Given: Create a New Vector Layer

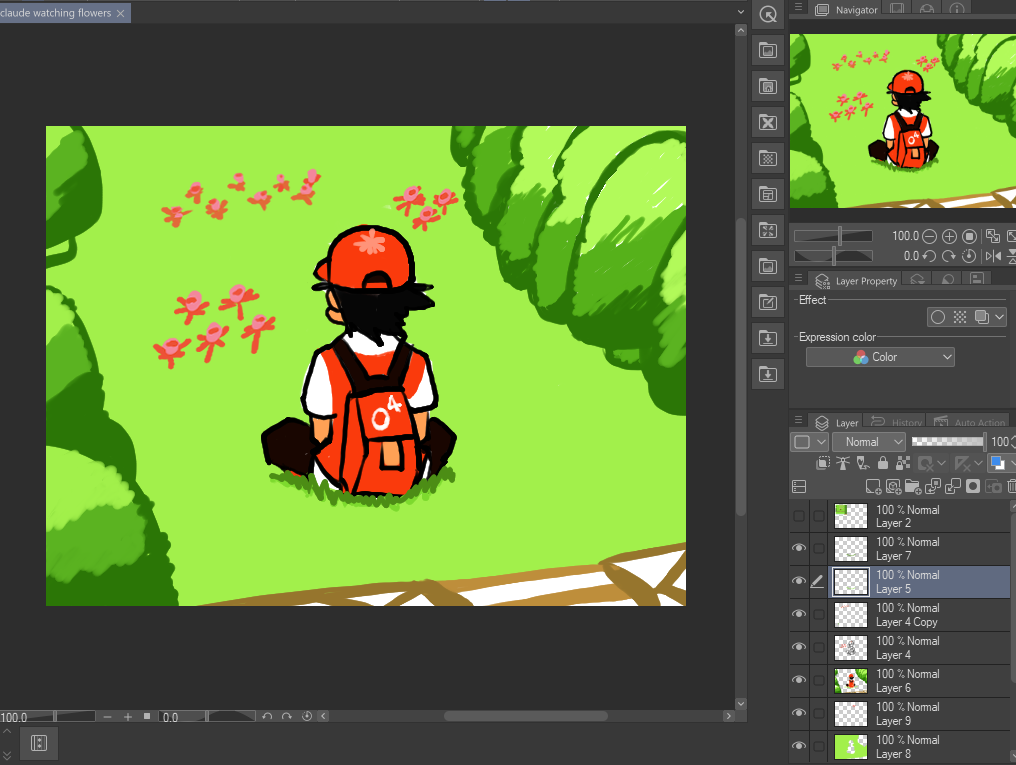Looking at the screenshot, I should point(894,486).
